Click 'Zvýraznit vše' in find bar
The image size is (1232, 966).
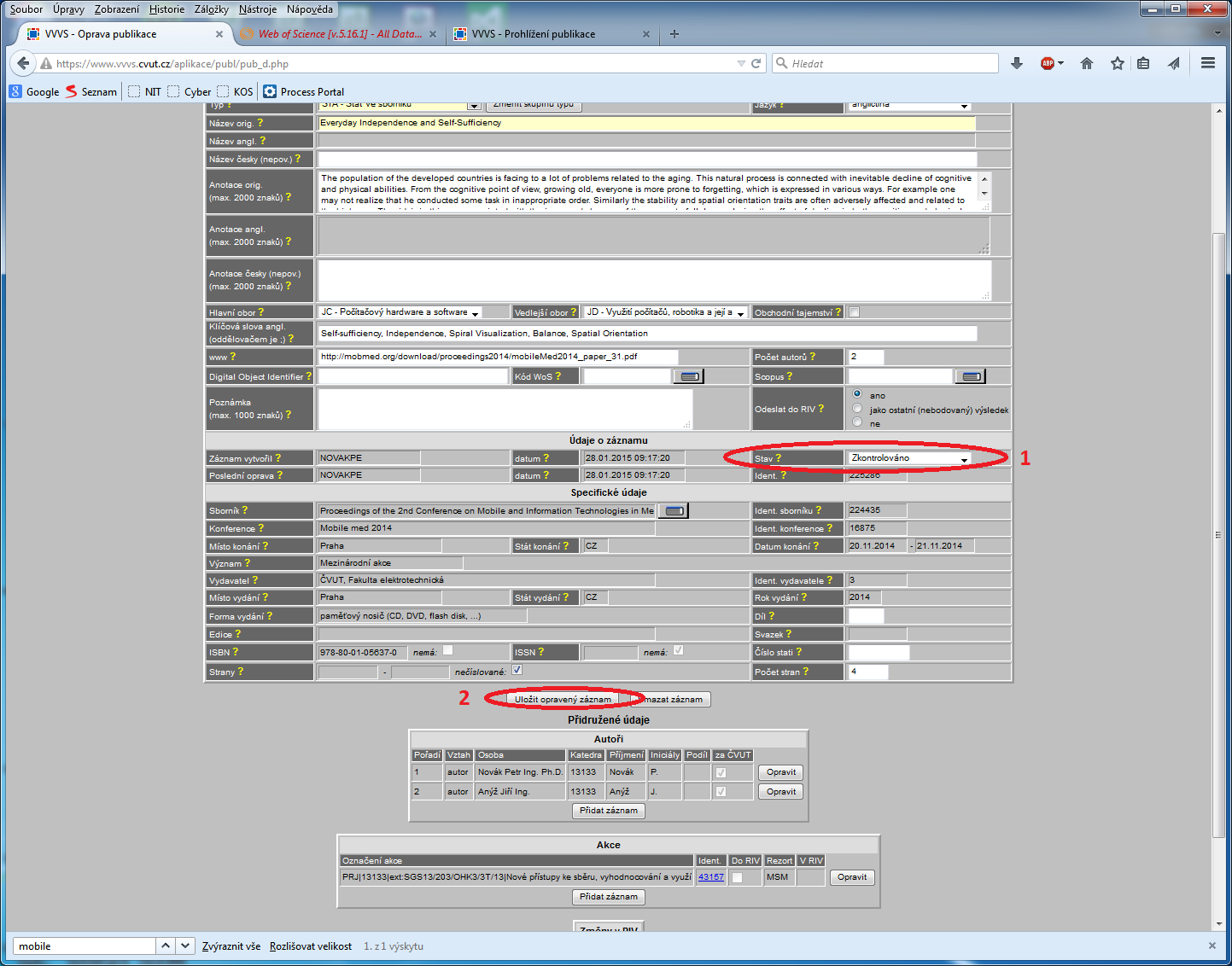231,946
